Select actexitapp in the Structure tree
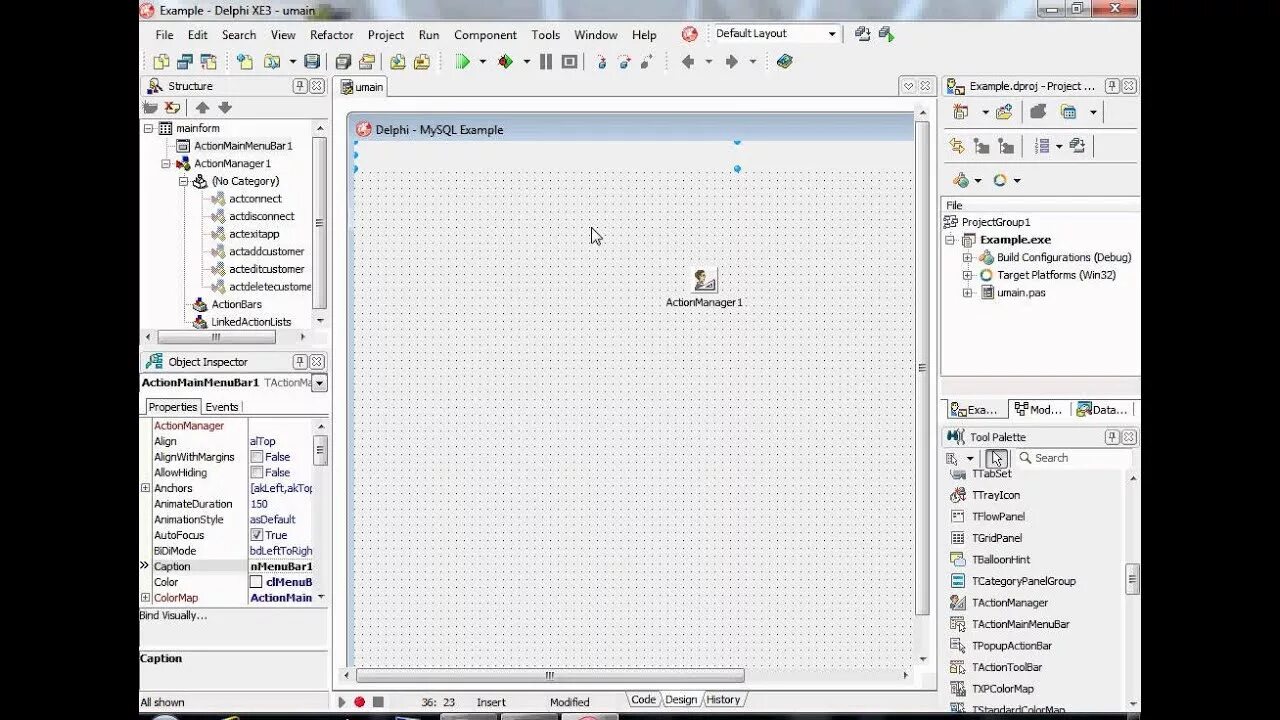The image size is (1280, 720). [x=254, y=234]
